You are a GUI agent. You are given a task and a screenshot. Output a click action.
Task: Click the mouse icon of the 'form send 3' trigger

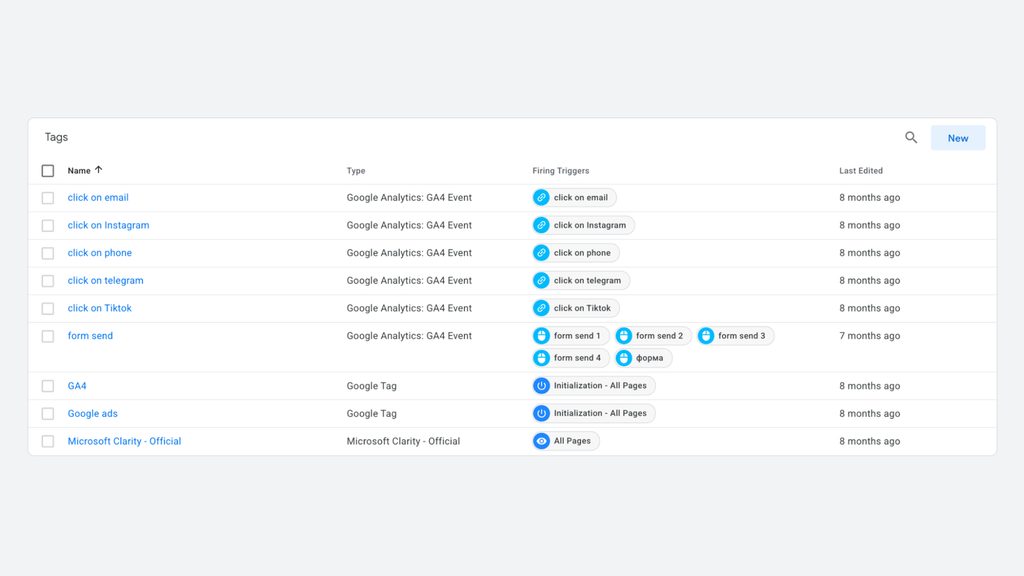pos(706,336)
